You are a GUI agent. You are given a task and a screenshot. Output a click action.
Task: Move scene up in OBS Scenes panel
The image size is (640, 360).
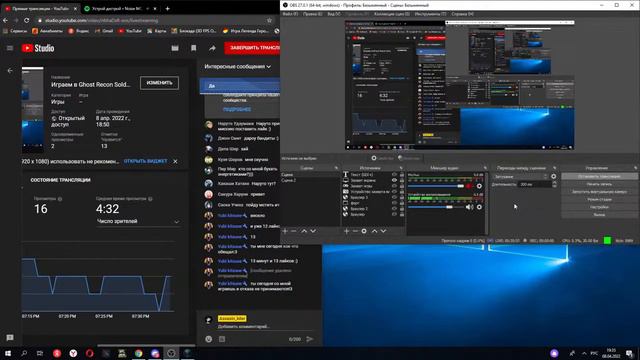coord(304,231)
